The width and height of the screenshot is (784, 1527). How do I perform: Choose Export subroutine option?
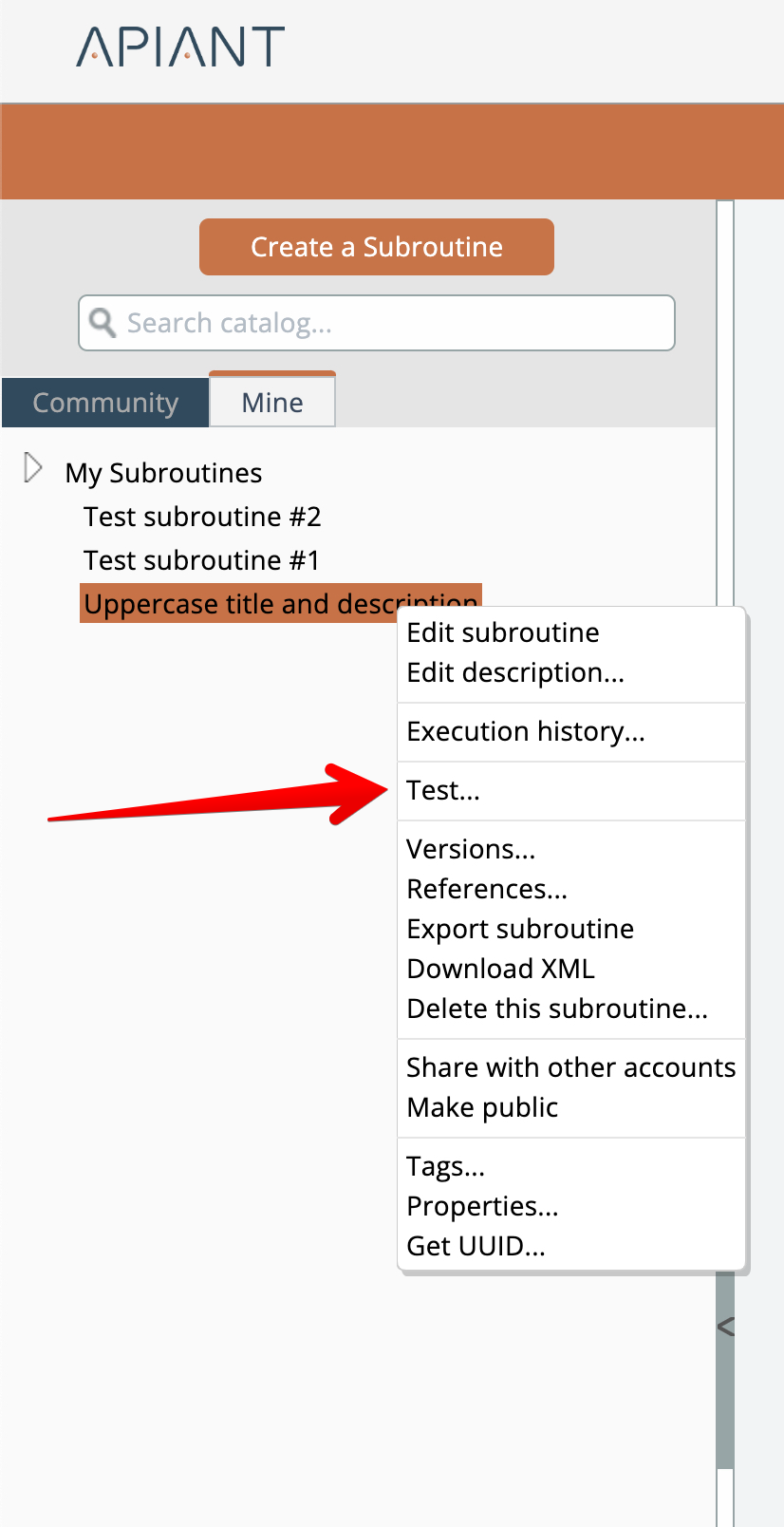[x=520, y=929]
